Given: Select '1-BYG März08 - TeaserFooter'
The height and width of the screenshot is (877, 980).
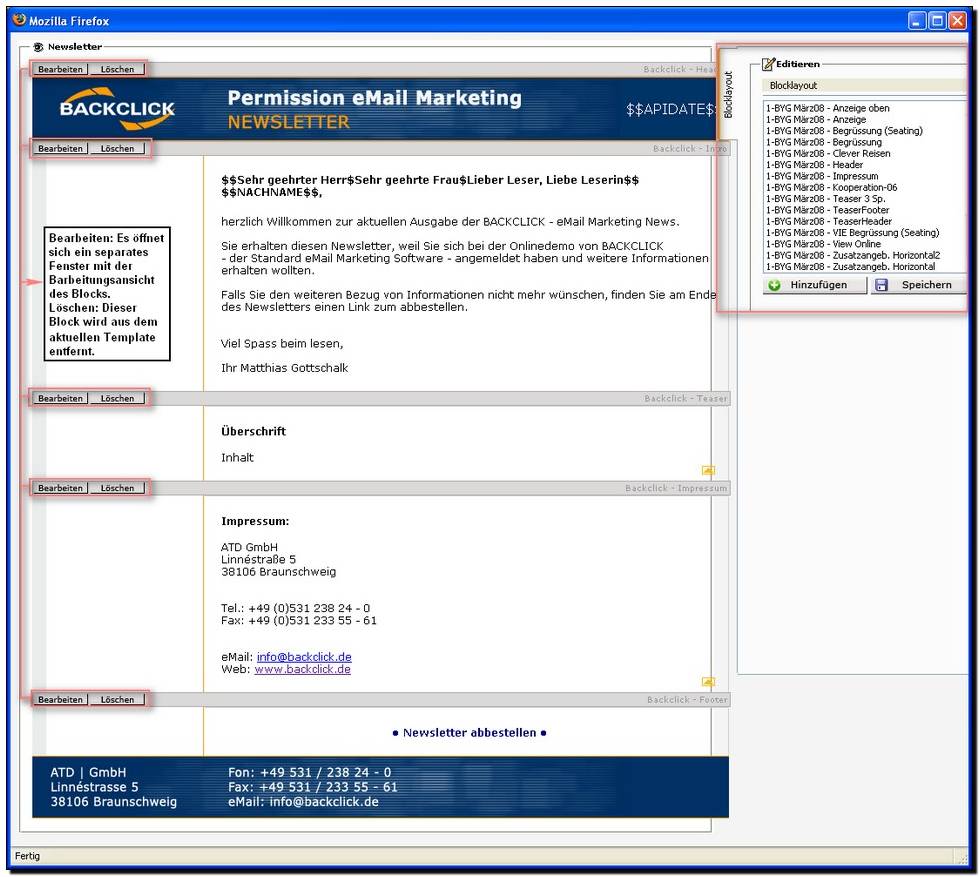Looking at the screenshot, I should 828,210.
